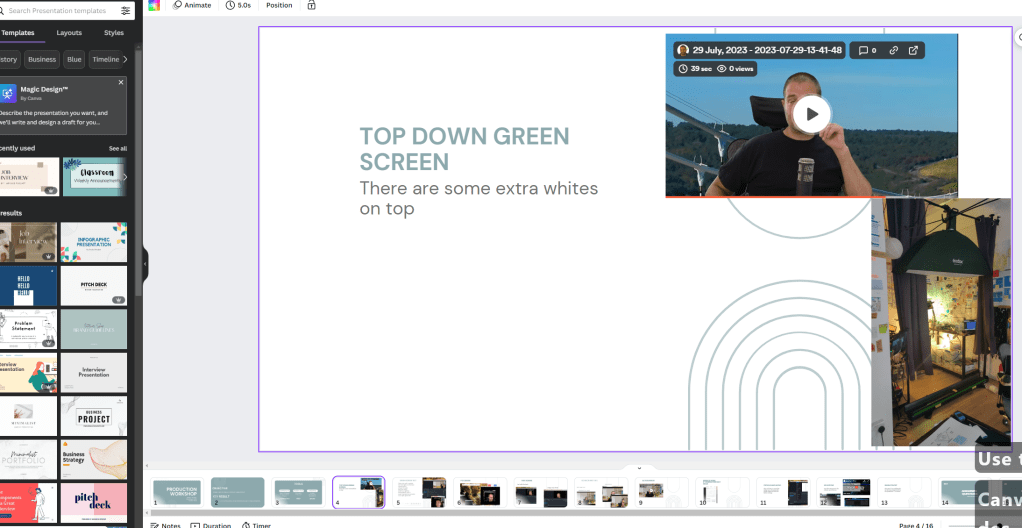Screen dimensions: 1022x528
Task: Select the extra whites on top text
Action: coord(479,198)
